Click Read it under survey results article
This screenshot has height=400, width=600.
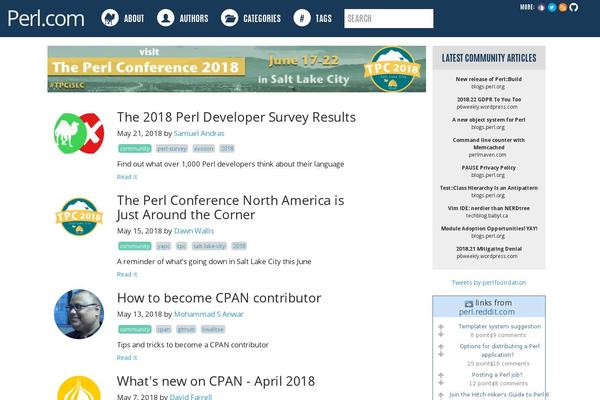[x=127, y=177]
